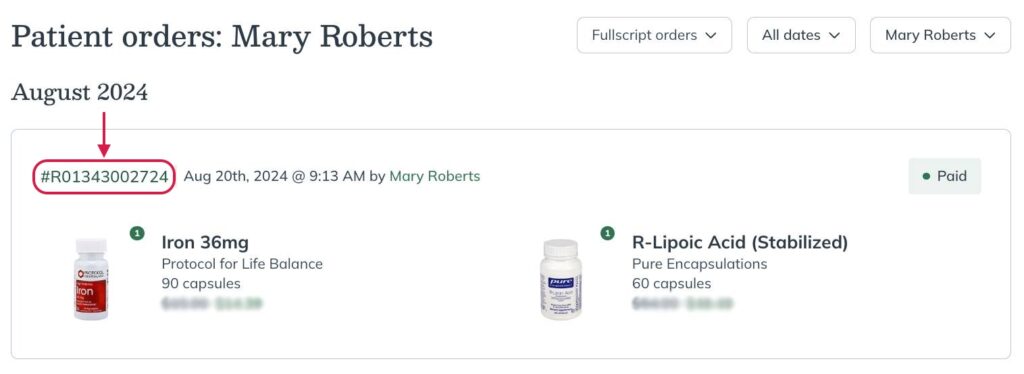This screenshot has height=374, width=1024.
Task: Click the Iron 36mg bottle thumbnail
Action: tap(91, 279)
